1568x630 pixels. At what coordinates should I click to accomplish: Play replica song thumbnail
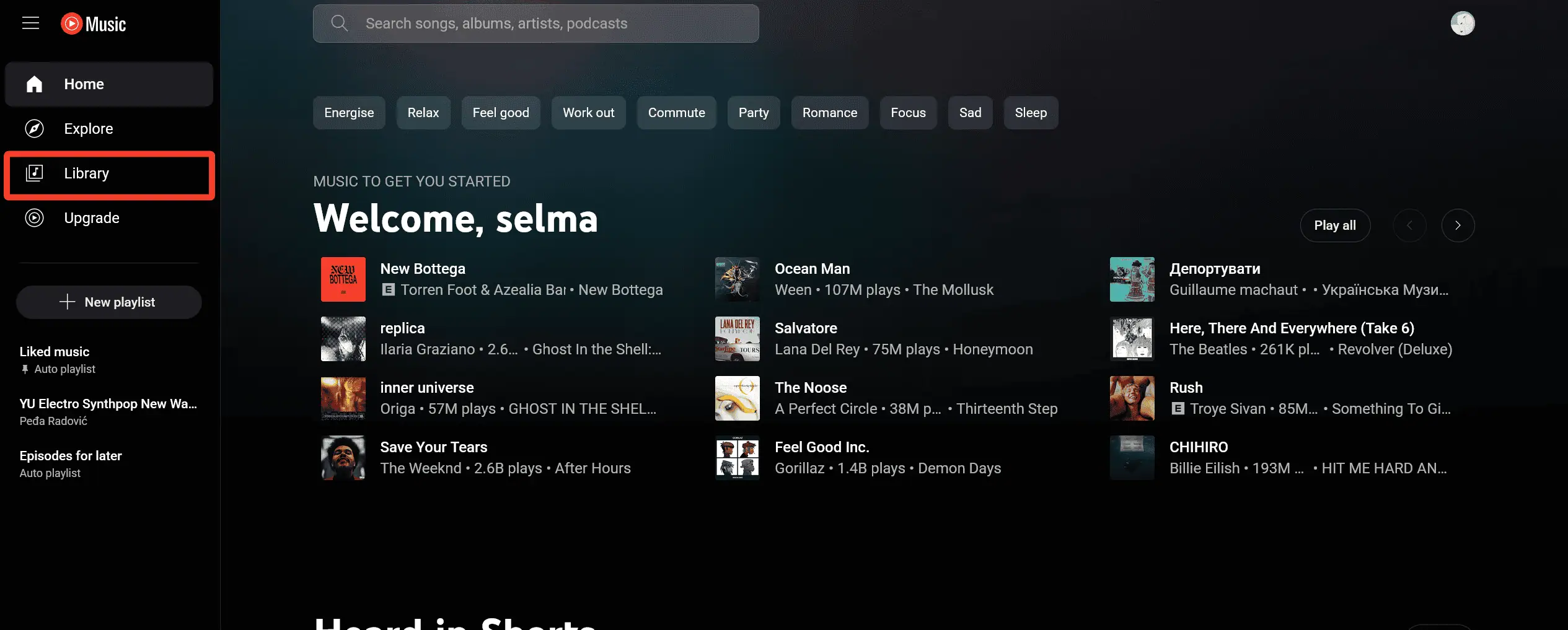click(343, 339)
